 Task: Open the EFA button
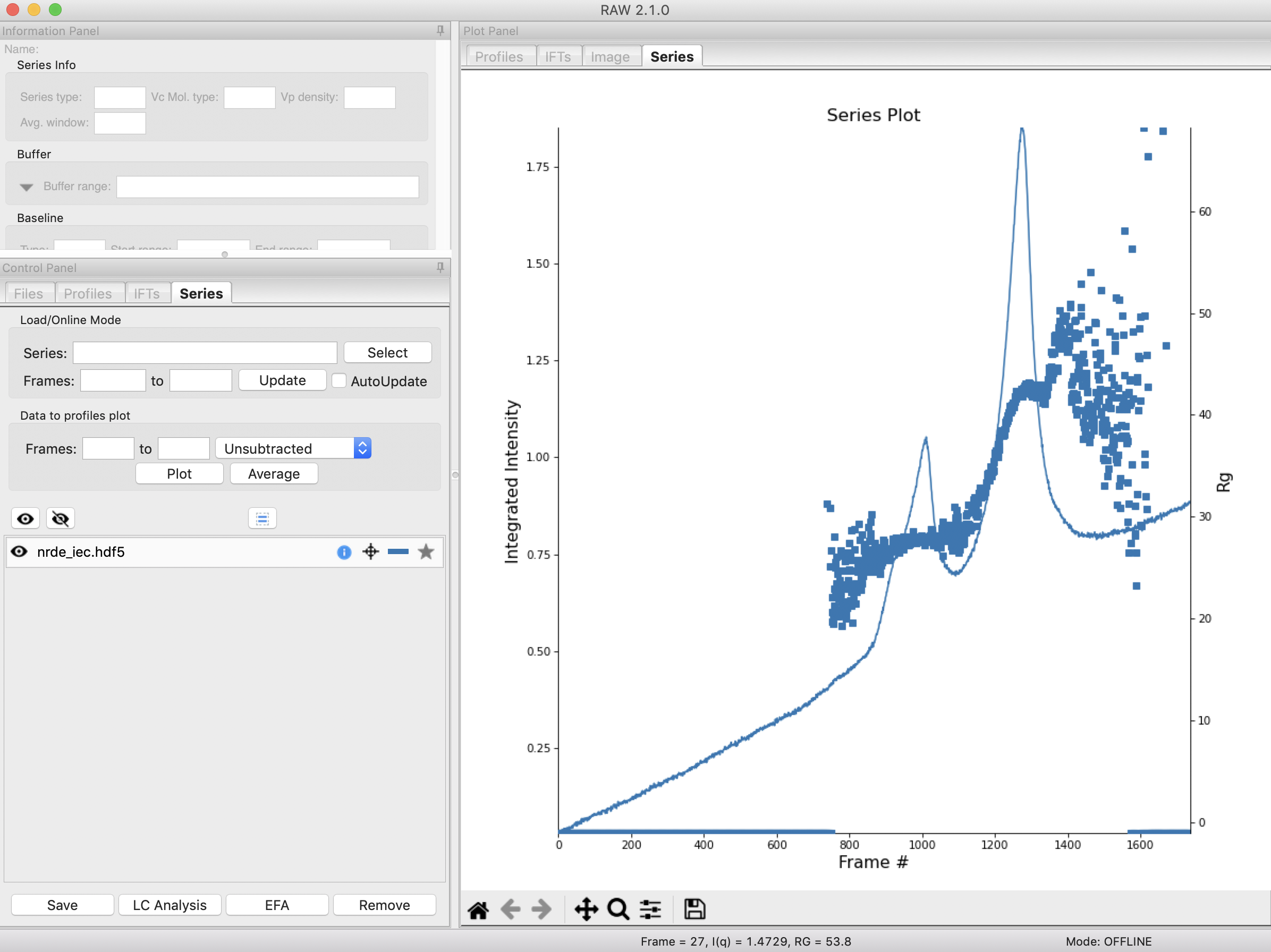click(x=277, y=905)
